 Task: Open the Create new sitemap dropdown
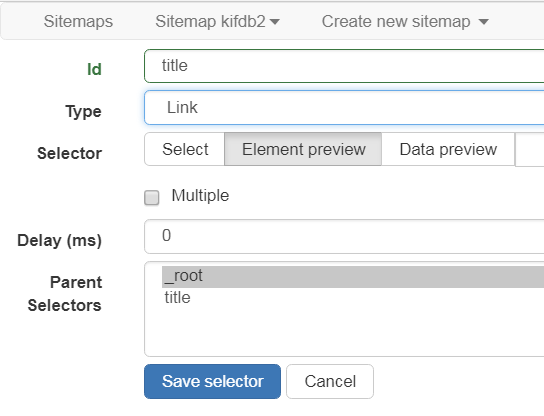pyautogui.click(x=405, y=22)
